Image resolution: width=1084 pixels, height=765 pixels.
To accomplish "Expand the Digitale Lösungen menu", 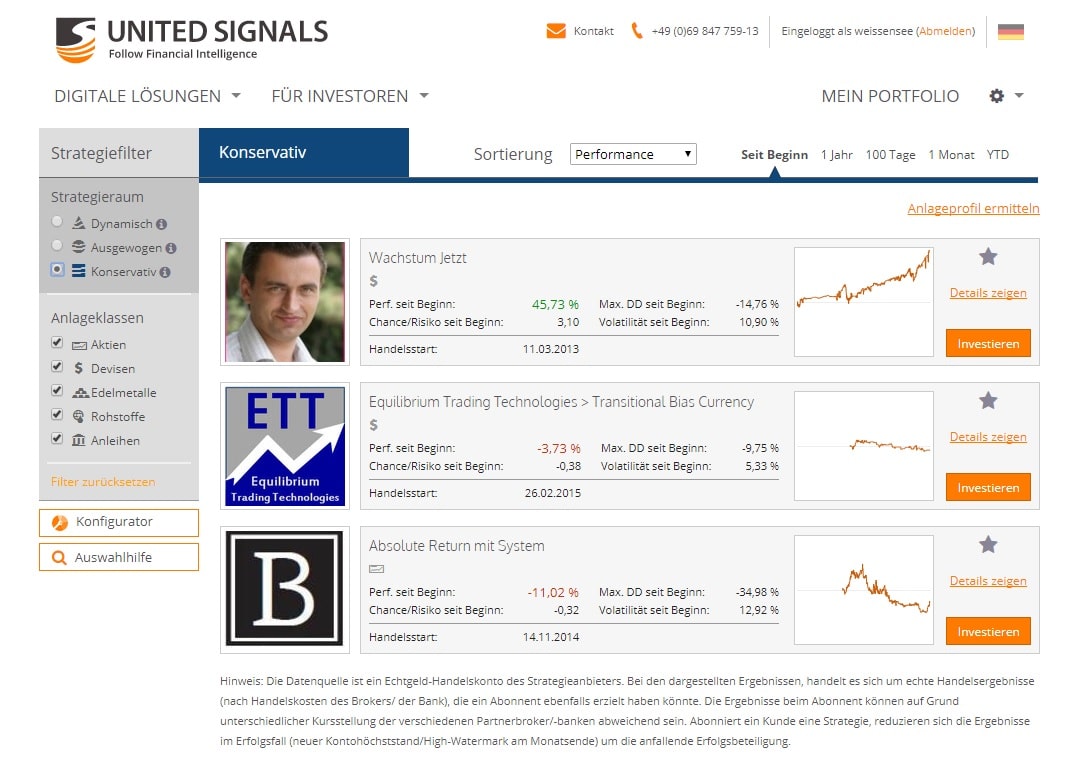I will tap(147, 96).
